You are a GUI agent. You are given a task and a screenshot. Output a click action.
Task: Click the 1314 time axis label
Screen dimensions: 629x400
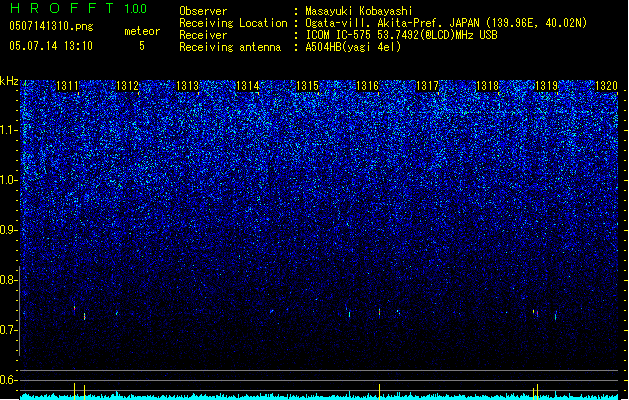248,86
